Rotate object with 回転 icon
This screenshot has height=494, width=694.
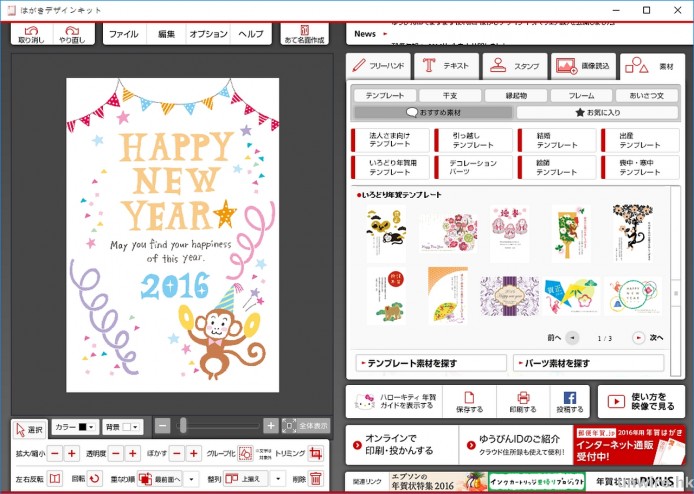coord(94,479)
